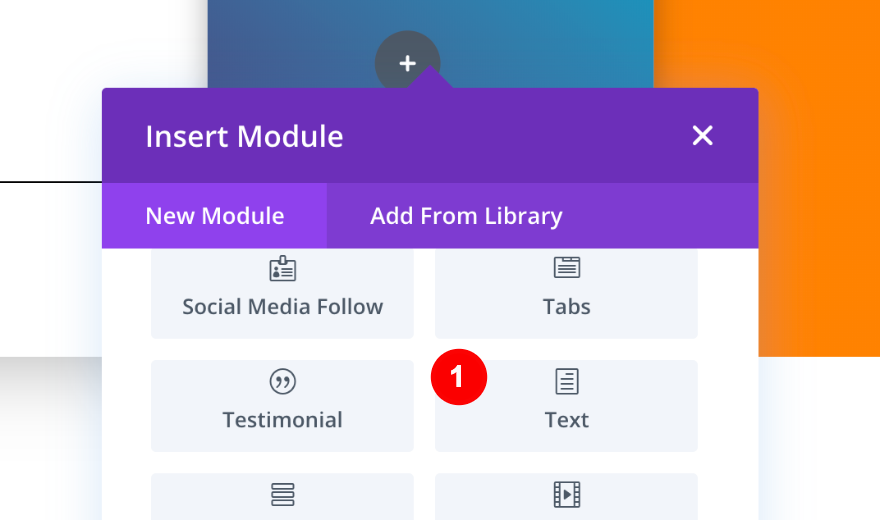Close the Insert Module dialog
Viewport: 880px width, 520px height.
(703, 136)
